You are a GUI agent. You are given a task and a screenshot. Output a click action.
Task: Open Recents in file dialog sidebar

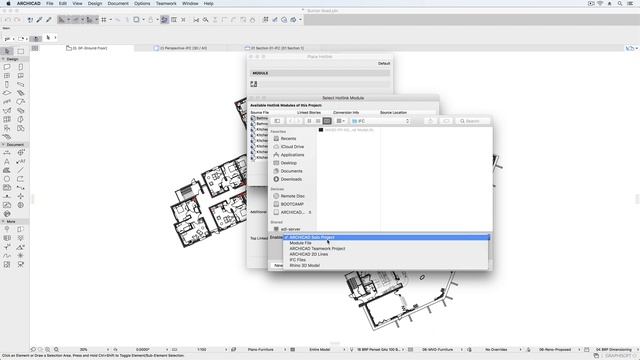tap(288, 139)
